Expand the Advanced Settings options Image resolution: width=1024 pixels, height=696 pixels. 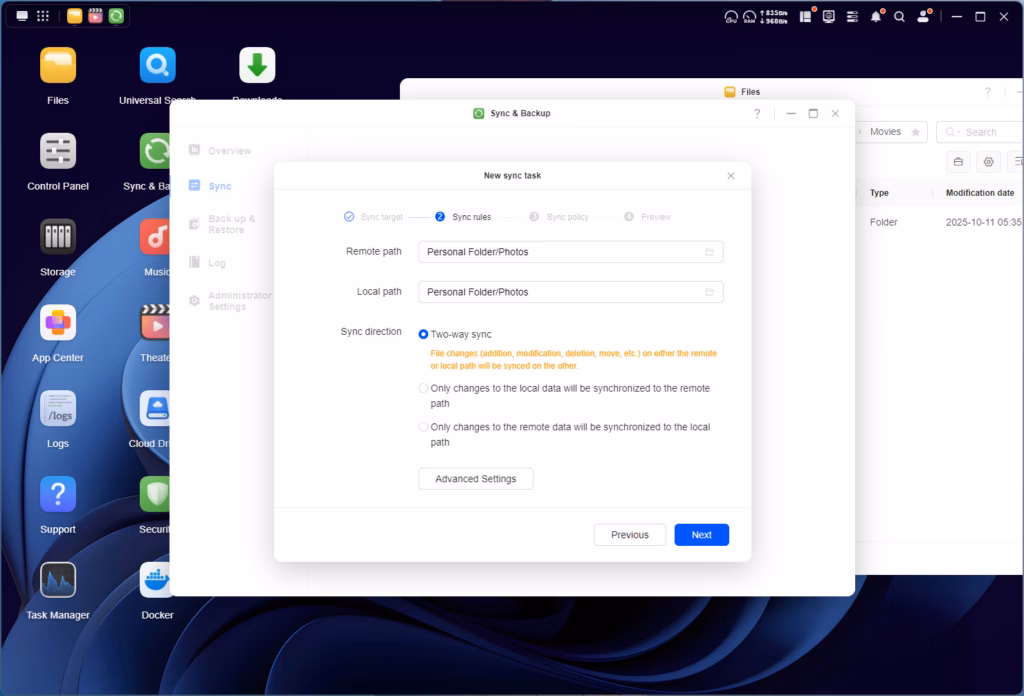pyautogui.click(x=475, y=479)
